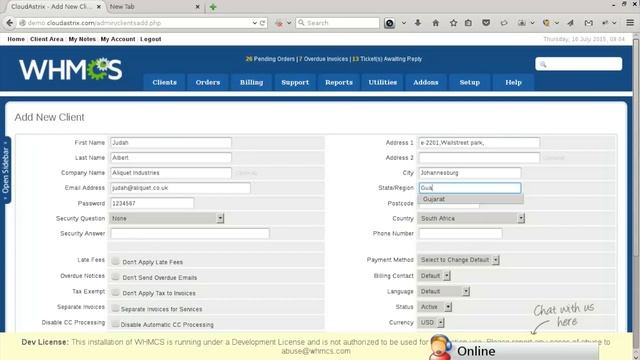
Task: Open the chat bubble toolbar icon
Action: (x=504, y=23)
